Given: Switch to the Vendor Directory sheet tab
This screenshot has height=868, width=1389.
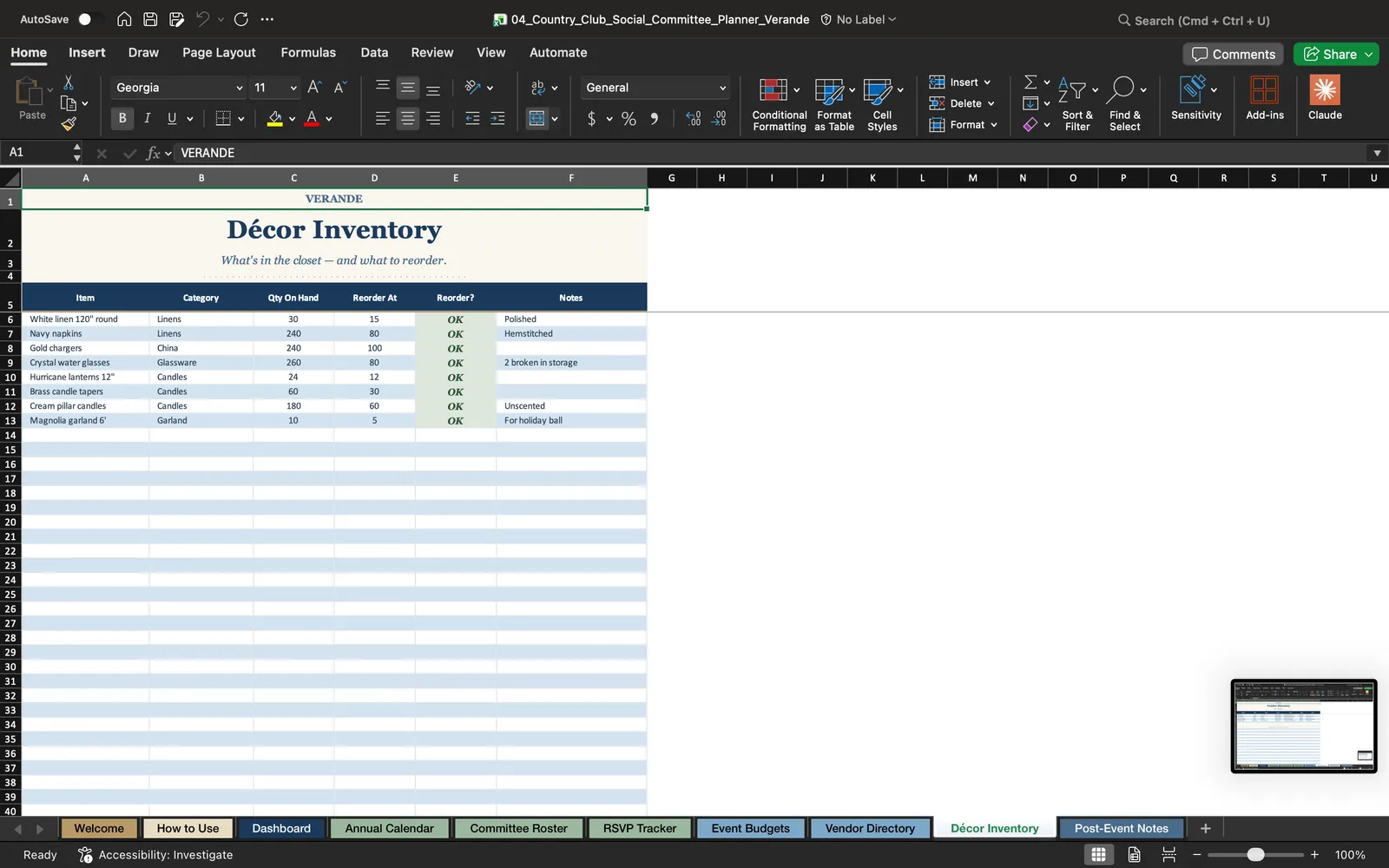Looking at the screenshot, I should click(870, 828).
